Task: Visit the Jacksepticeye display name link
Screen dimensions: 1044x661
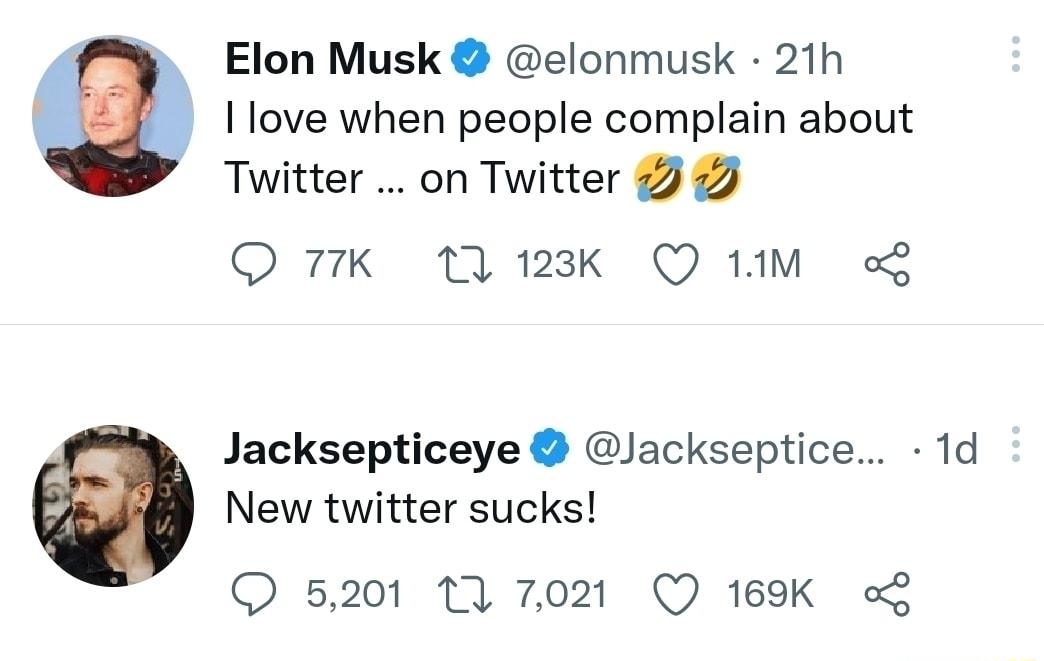Action: point(372,450)
